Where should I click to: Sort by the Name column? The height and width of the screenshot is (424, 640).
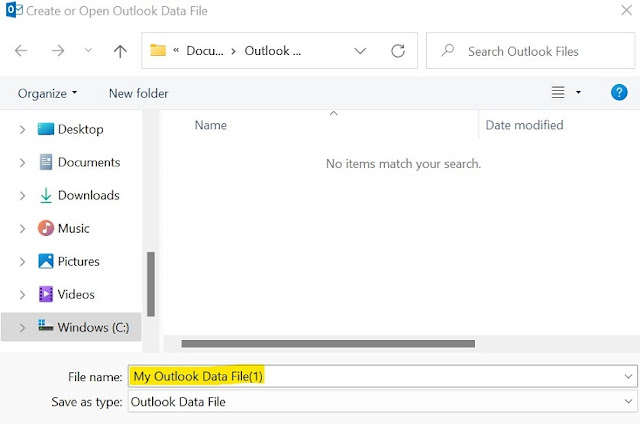click(x=211, y=125)
